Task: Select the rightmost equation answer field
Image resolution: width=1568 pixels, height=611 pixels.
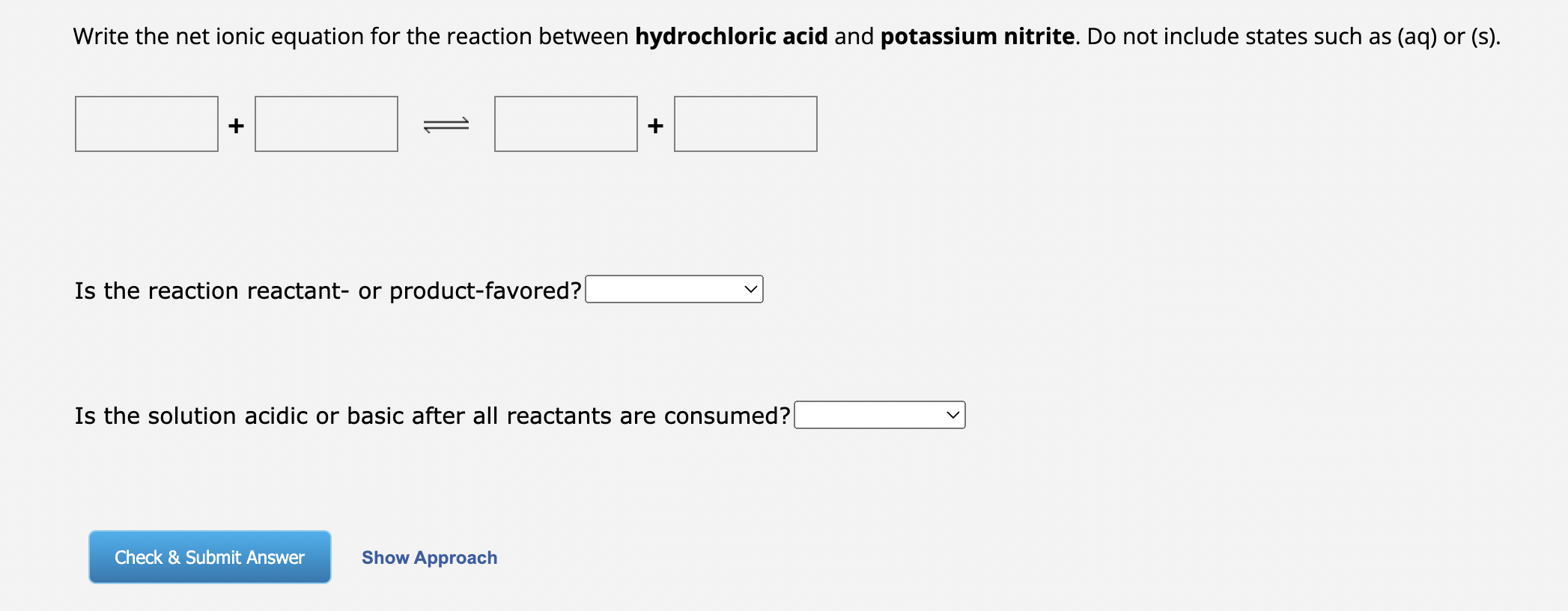Action: pyautogui.click(x=745, y=124)
